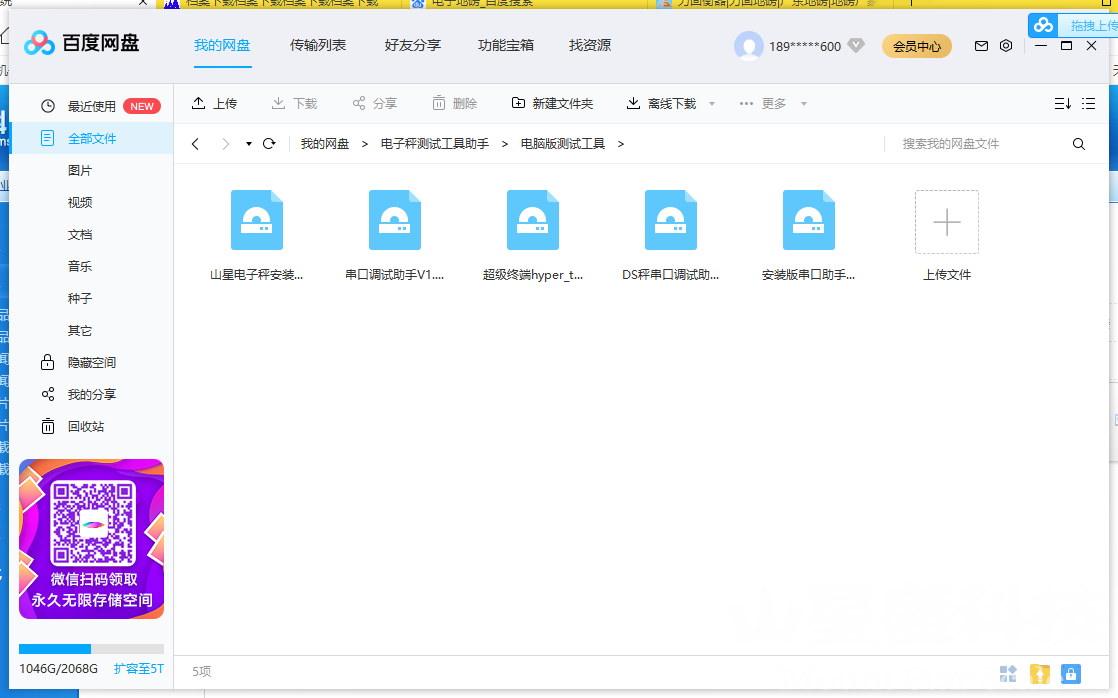This screenshot has width=1118, height=698.
Task: Click the blue lock icon in status bar
Action: (1071, 674)
